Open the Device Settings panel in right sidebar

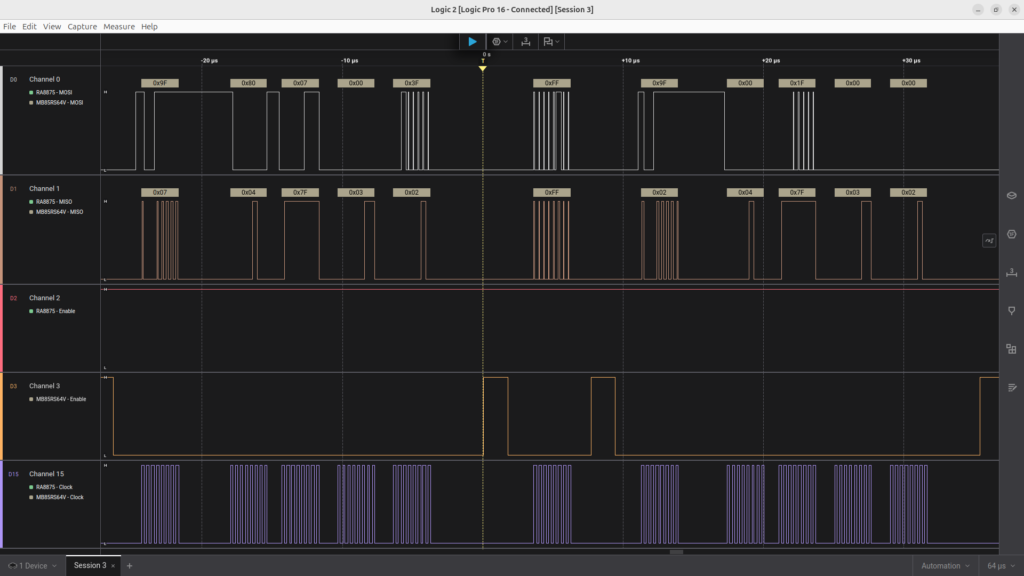click(x=1012, y=195)
